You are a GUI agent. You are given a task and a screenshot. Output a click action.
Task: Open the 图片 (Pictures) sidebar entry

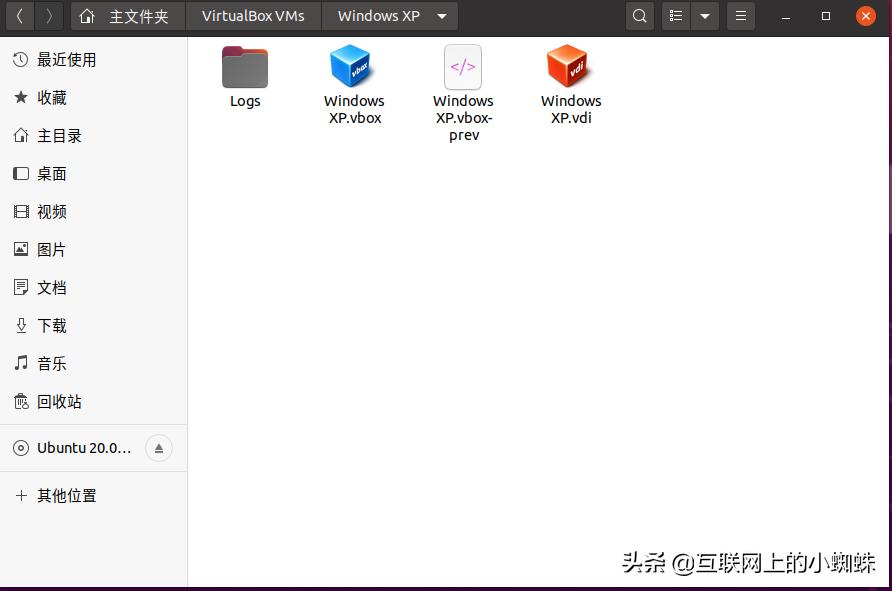(x=50, y=249)
